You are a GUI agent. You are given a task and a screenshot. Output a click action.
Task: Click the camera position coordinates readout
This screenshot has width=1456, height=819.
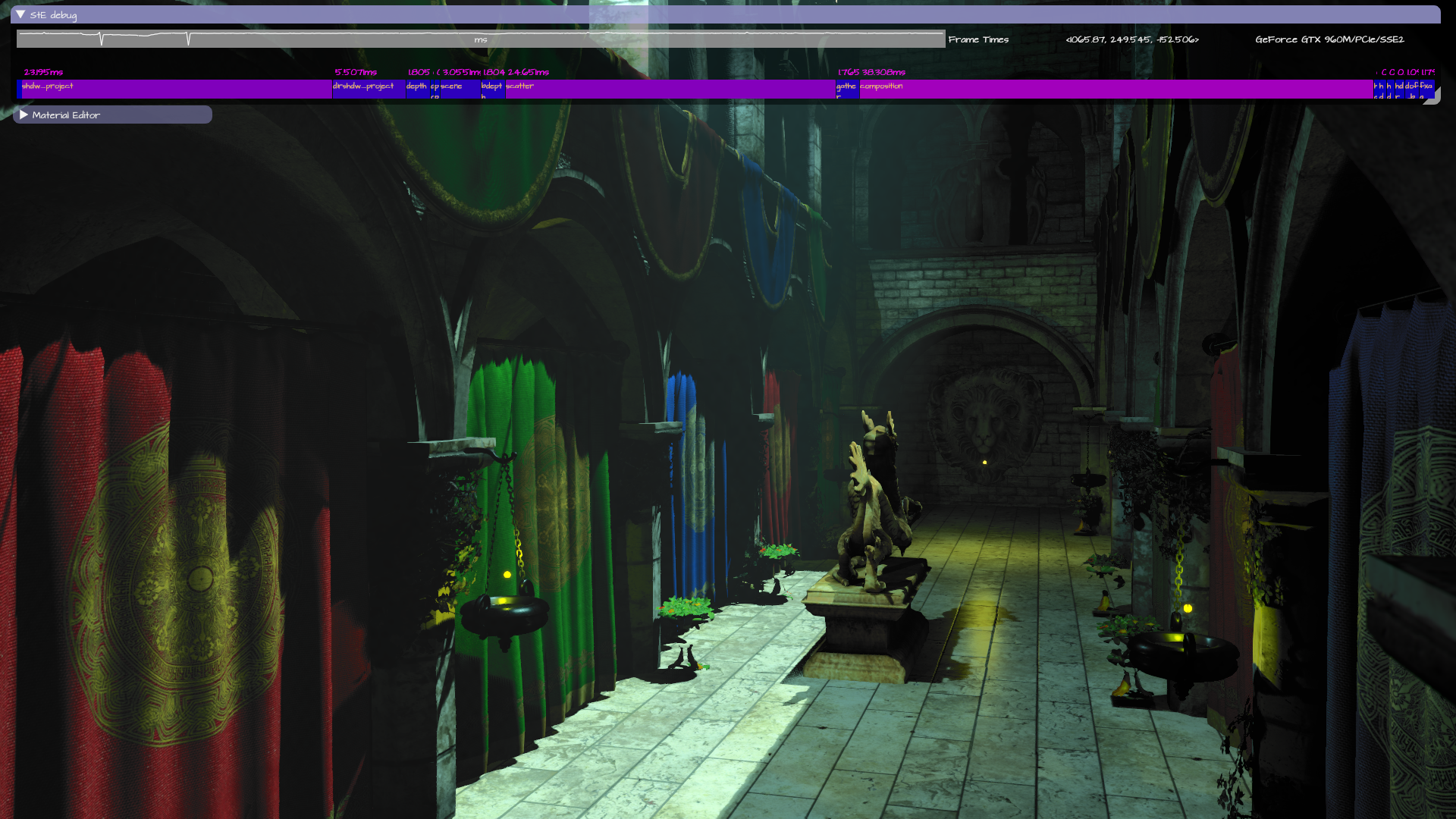pos(1131,39)
